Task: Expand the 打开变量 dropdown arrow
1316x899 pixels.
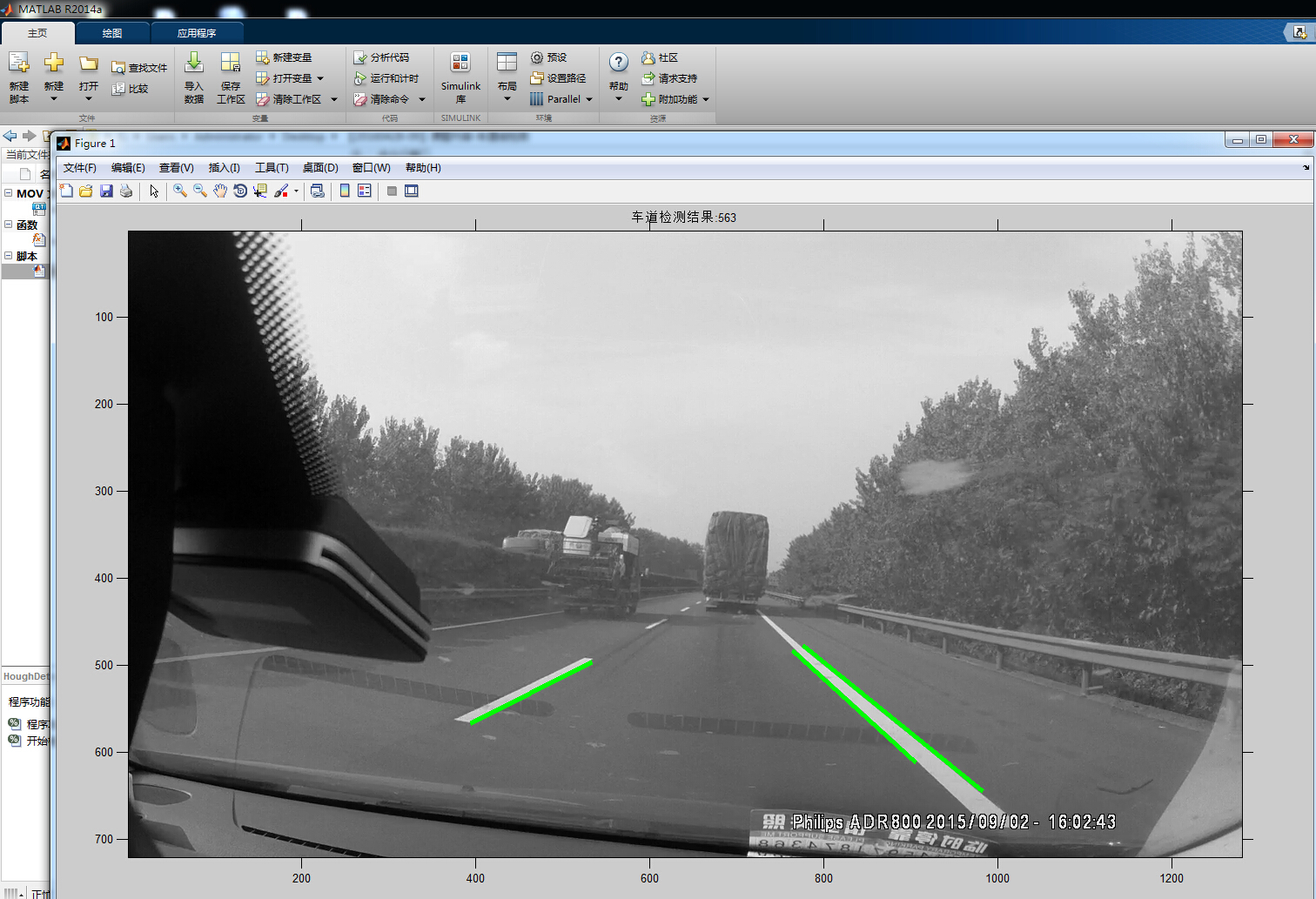Action: pyautogui.click(x=320, y=78)
